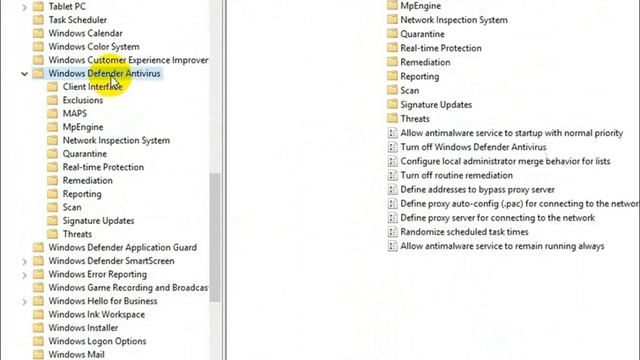
Task: Expand Windows Error Reporting node
Action: 24,275
